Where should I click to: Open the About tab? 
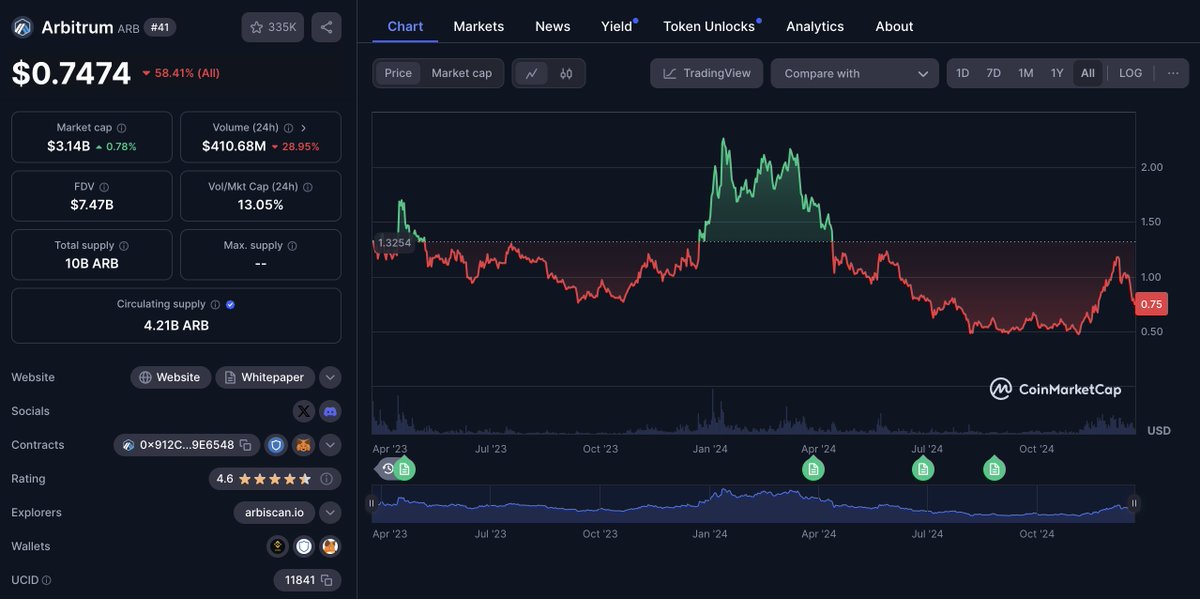click(x=894, y=26)
